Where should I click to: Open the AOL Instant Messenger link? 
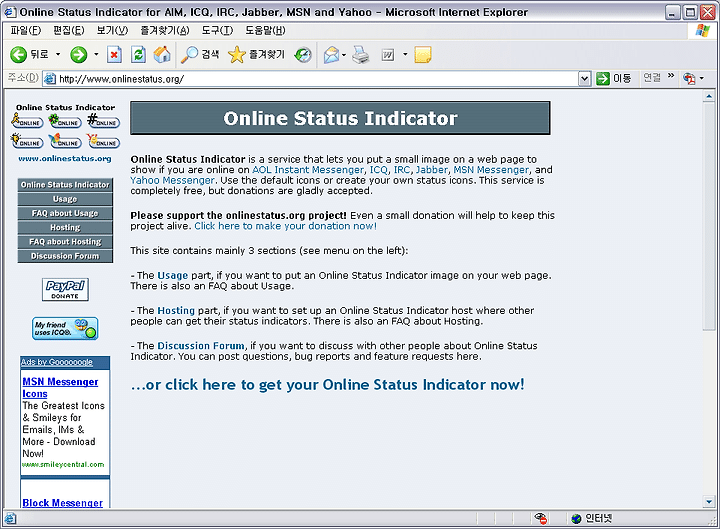coord(308,170)
